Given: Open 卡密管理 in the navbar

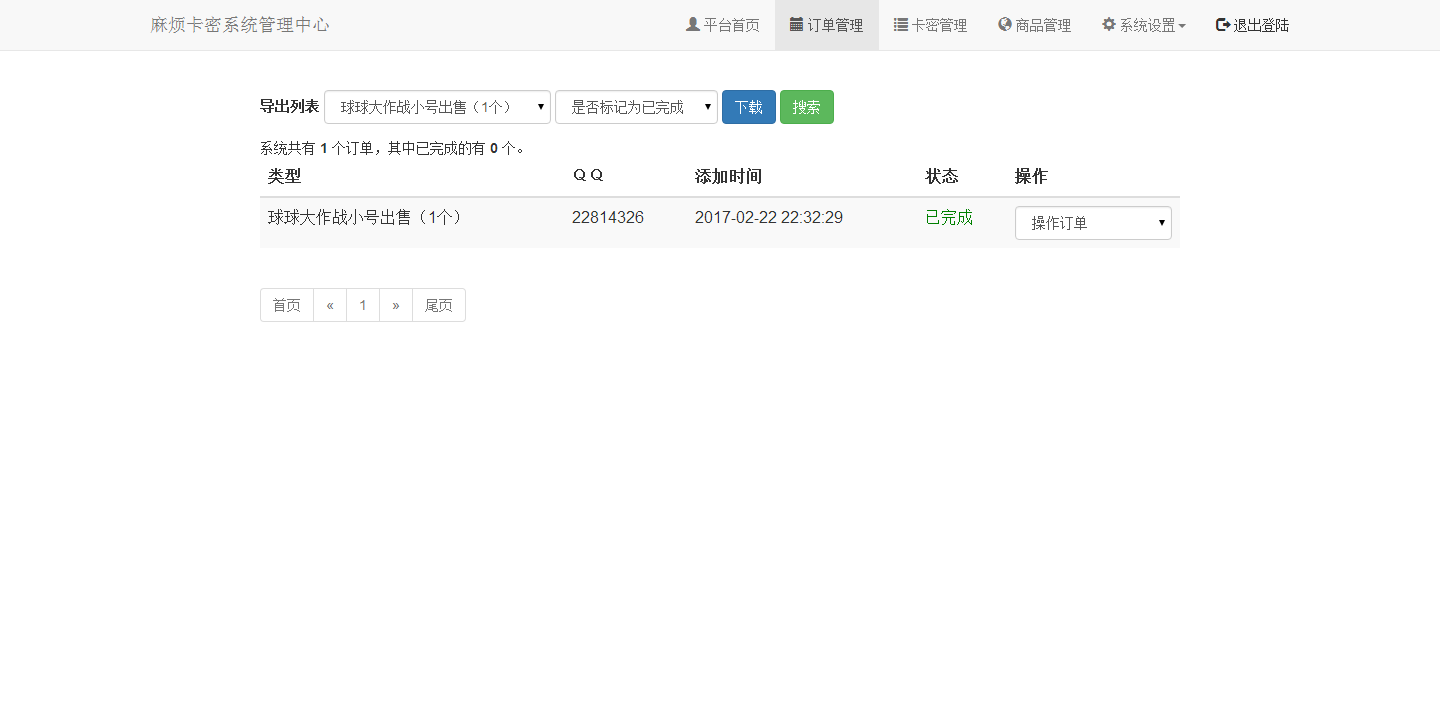Looking at the screenshot, I should pyautogui.click(x=930, y=25).
